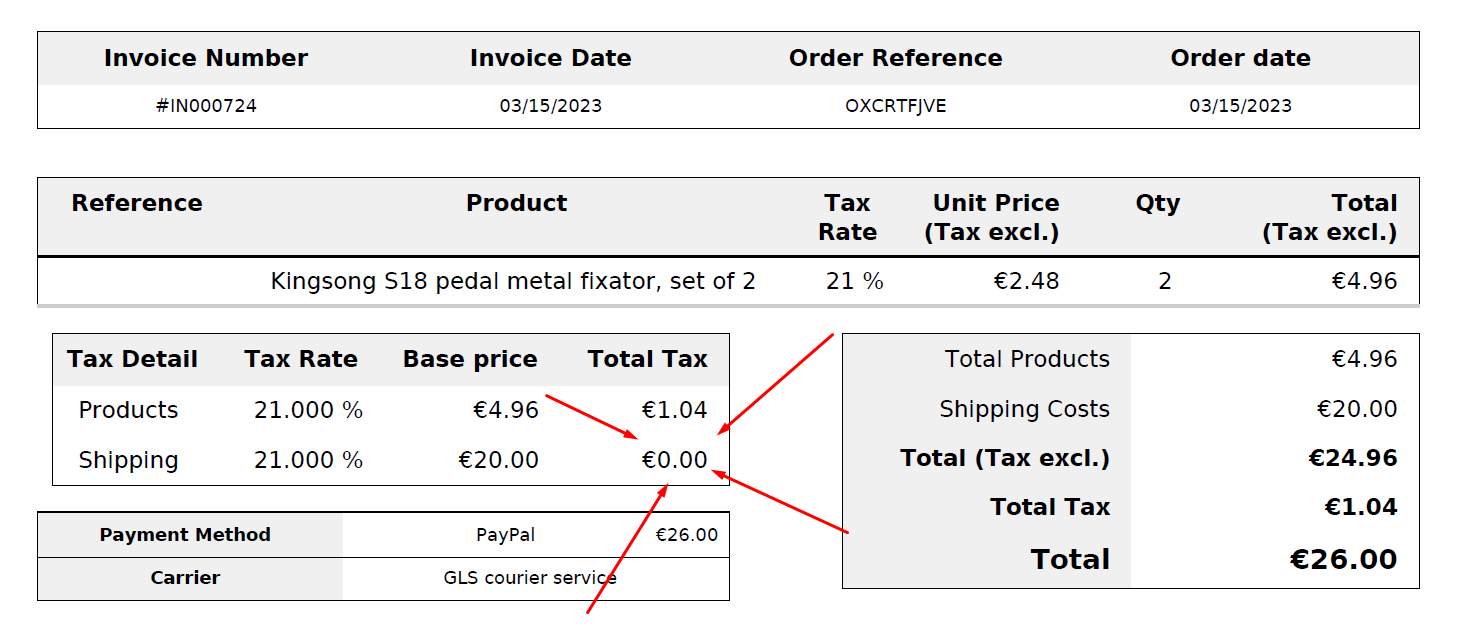Screen dimensions: 1457x636
Task: Click the invoice date 03/15/2023 value
Action: [551, 106]
